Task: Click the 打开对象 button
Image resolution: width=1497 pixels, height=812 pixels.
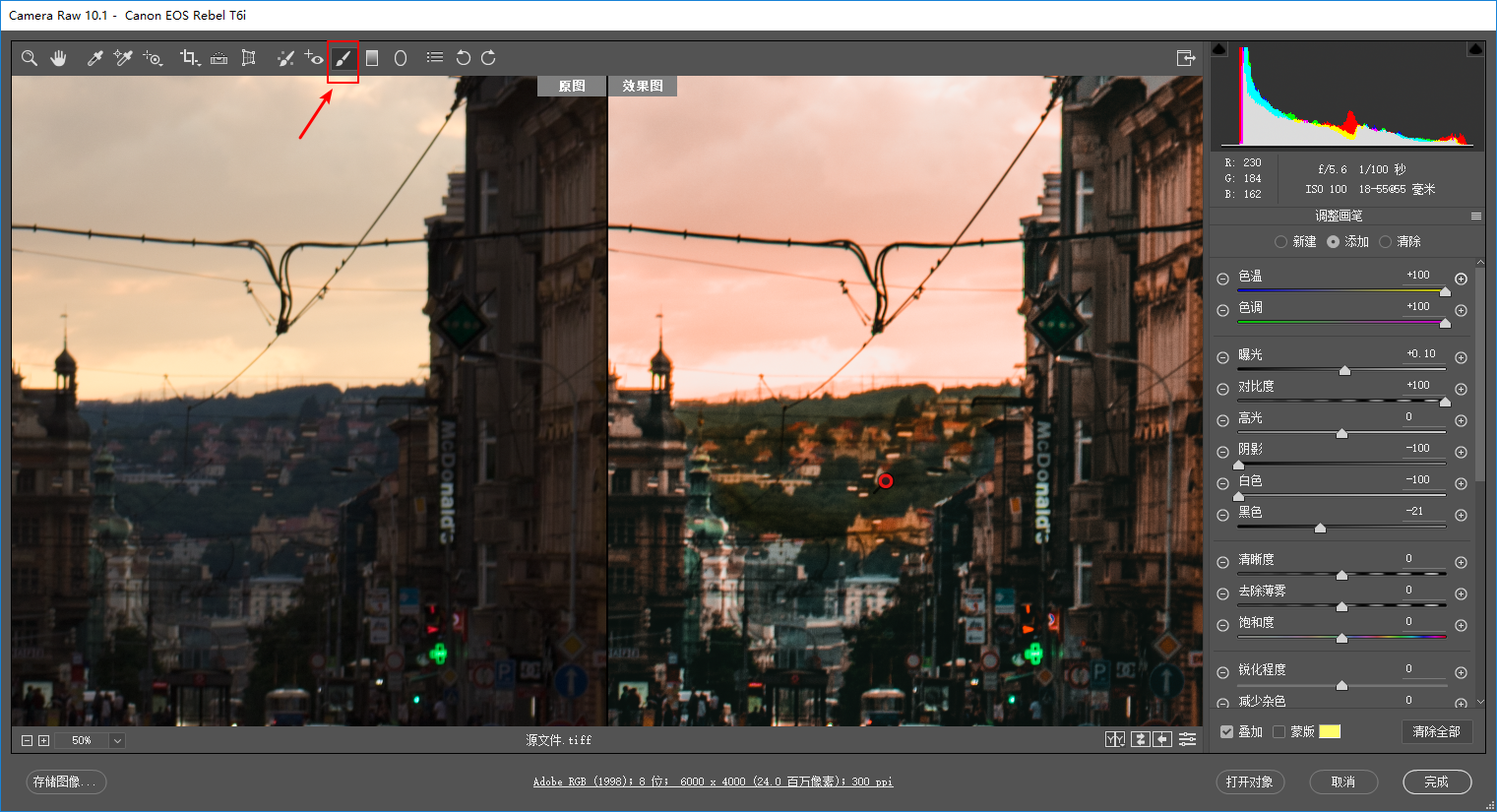Action: [x=1250, y=781]
